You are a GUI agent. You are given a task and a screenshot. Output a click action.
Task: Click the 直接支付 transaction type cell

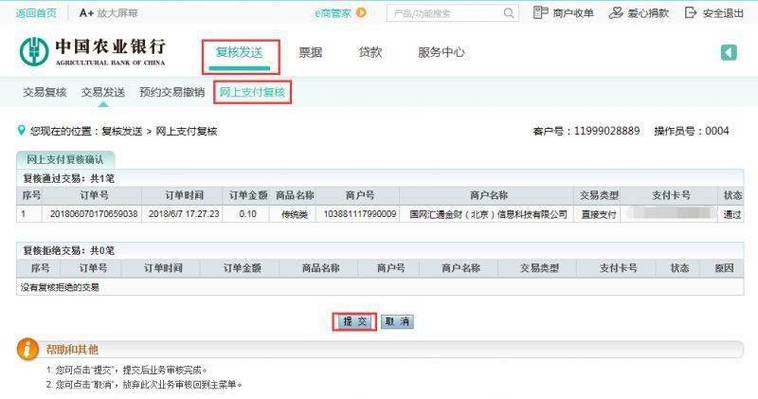(598, 214)
